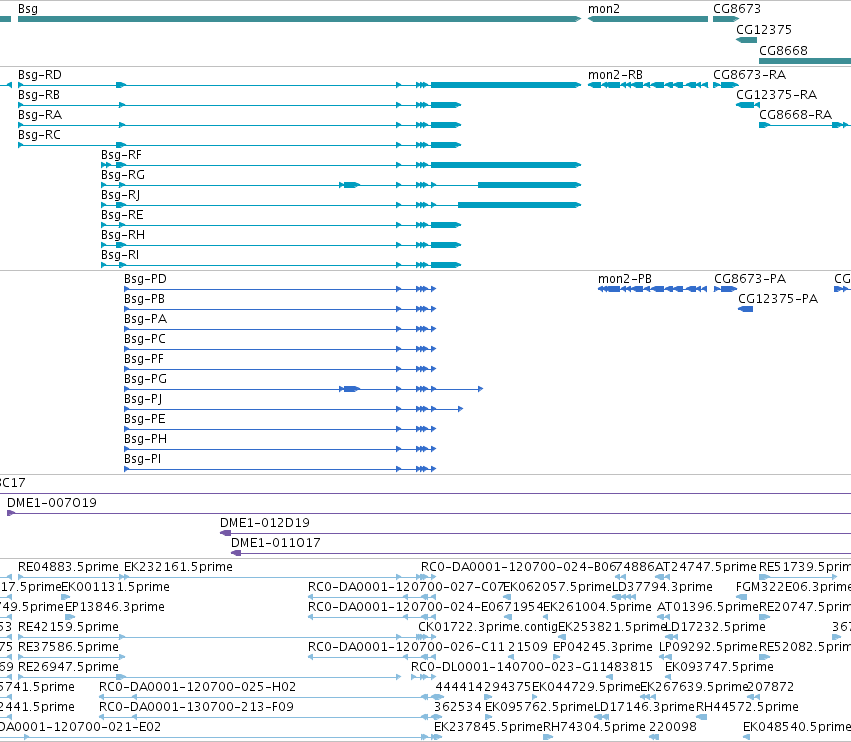Select the RC0-DL0001-140700-023-G11 label
This screenshot has height=742, width=851.
(509, 667)
